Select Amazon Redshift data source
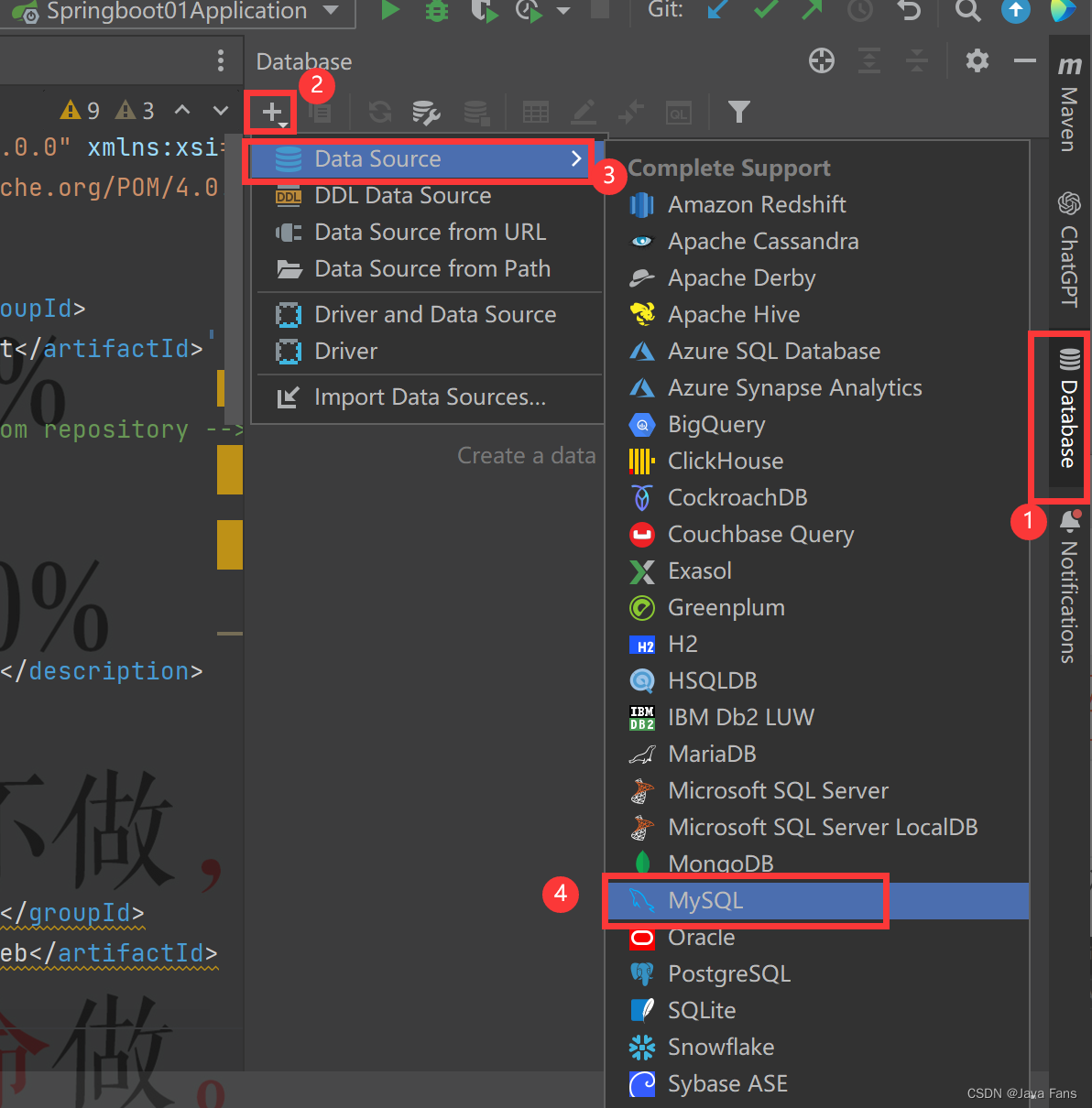The height and width of the screenshot is (1108, 1092). pos(817,205)
